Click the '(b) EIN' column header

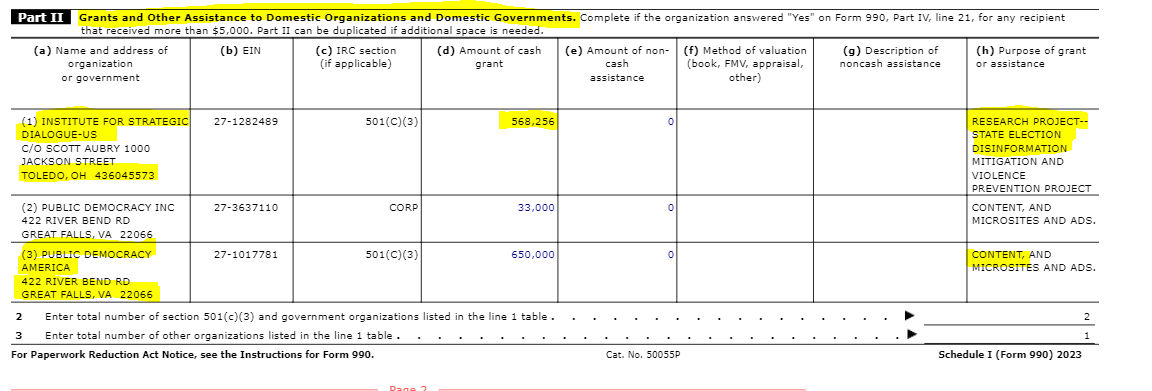(240, 51)
